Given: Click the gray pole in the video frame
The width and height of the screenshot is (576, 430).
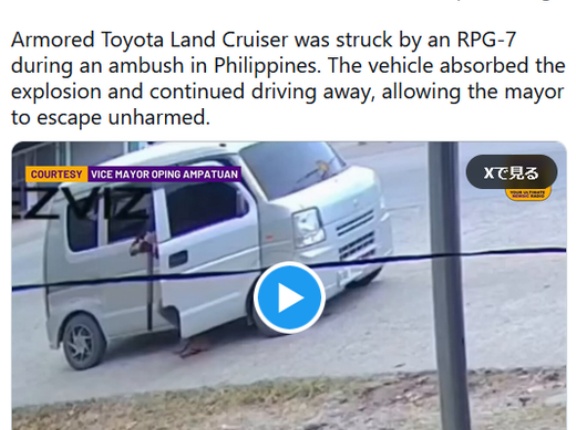Looking at the screenshot, I should tap(448, 286).
